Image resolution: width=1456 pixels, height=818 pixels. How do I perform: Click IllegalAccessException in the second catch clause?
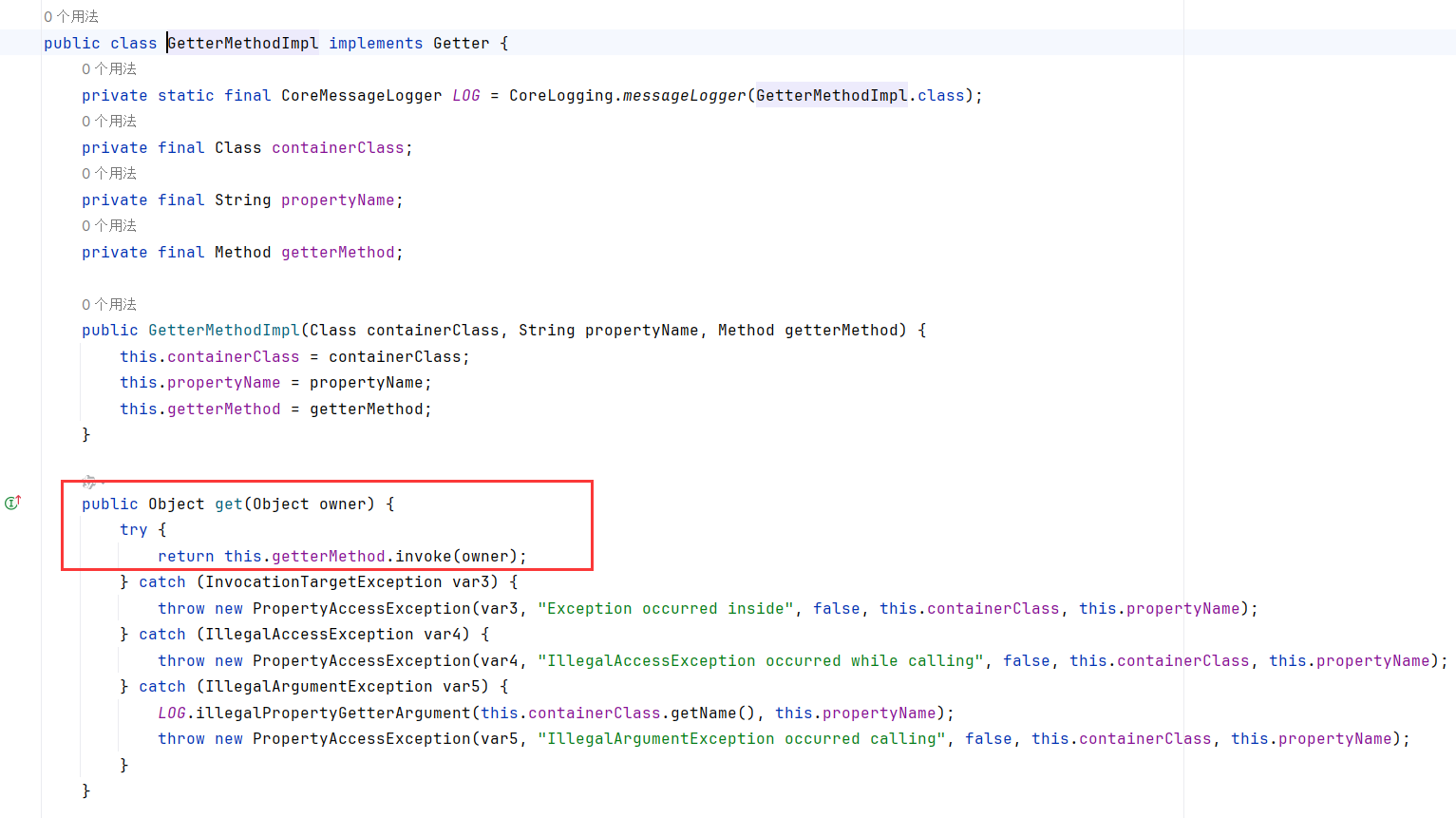tap(309, 635)
